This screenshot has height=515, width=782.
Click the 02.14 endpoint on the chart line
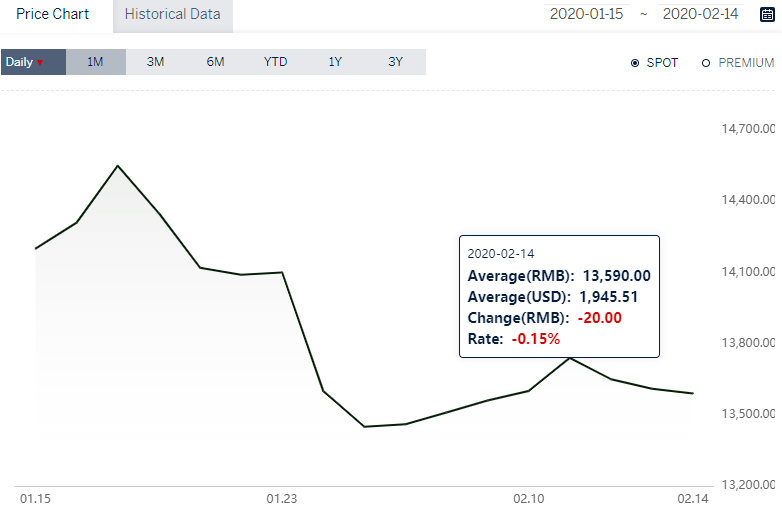[693, 393]
